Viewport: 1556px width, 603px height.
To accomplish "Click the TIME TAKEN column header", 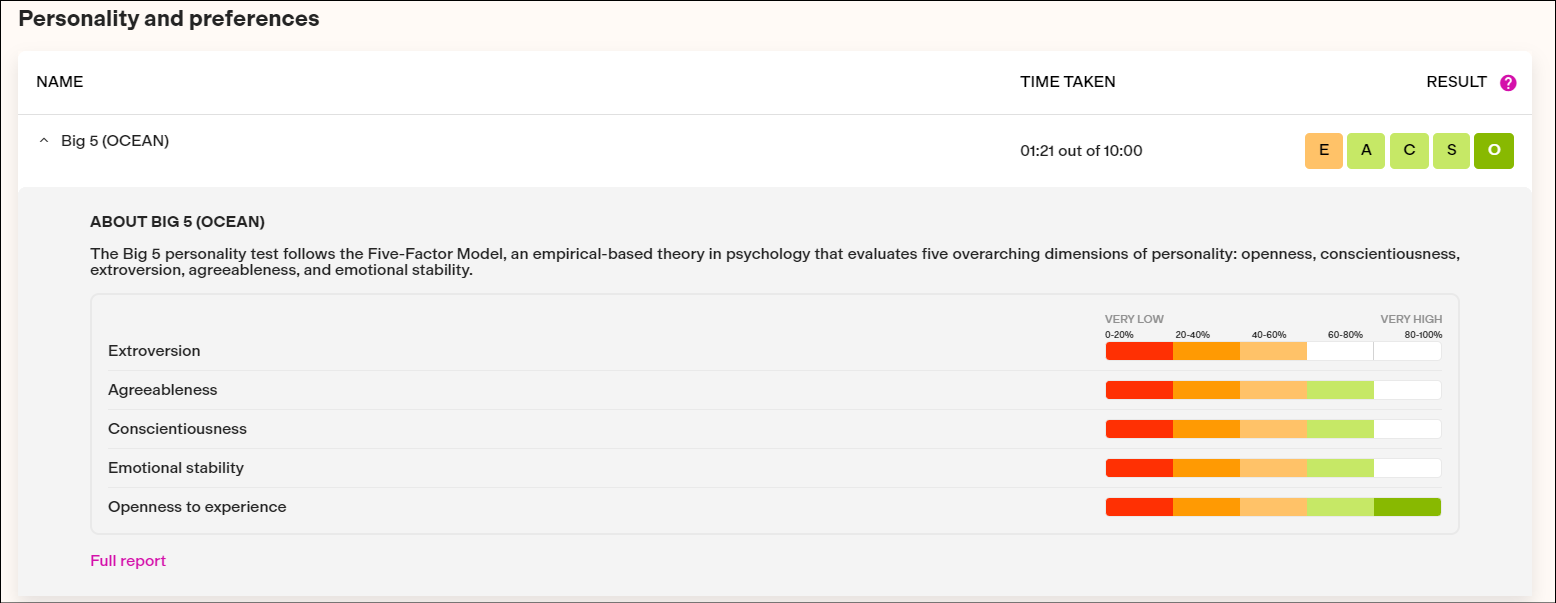I will [1067, 82].
